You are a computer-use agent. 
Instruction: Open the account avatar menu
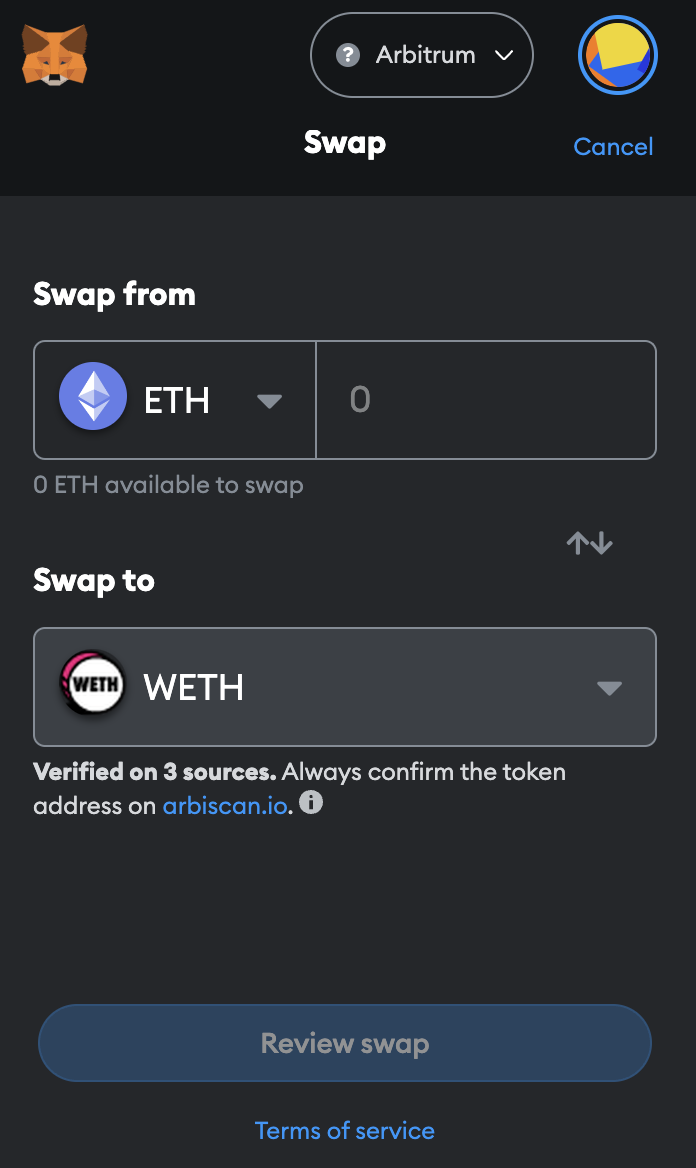(617, 55)
